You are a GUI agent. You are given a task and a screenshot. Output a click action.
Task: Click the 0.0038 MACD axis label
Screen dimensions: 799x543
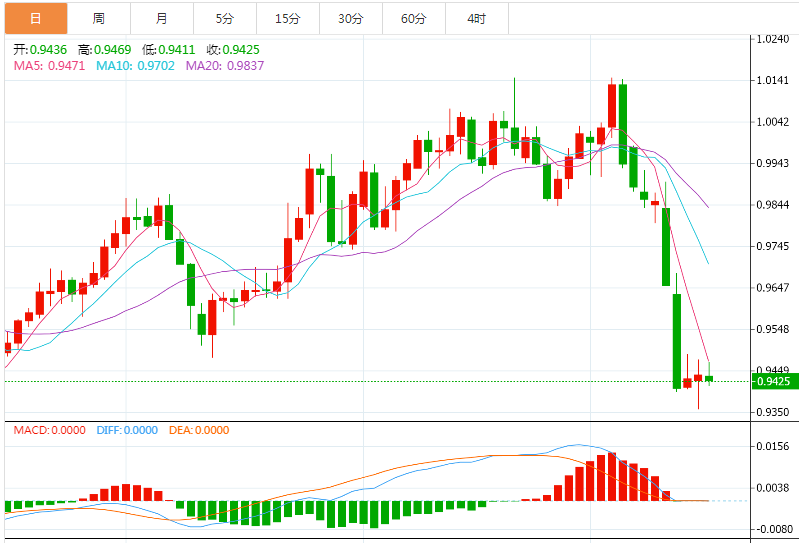(x=773, y=488)
